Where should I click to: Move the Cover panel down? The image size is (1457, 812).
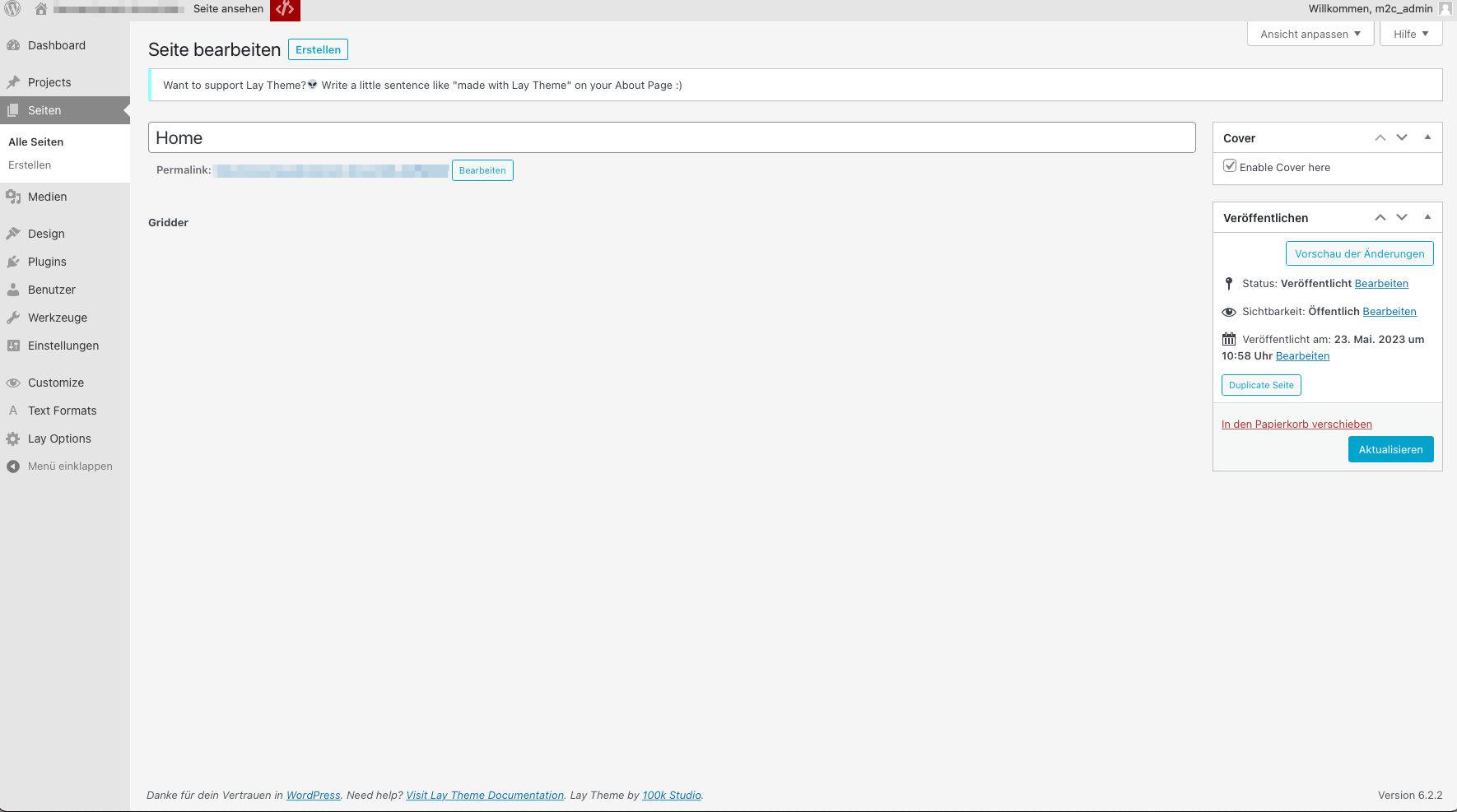coord(1402,138)
